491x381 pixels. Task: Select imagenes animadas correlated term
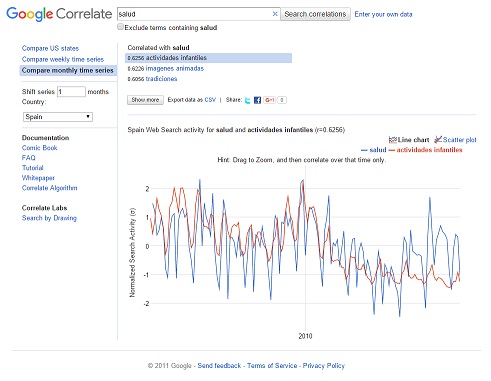pyautogui.click(x=175, y=68)
